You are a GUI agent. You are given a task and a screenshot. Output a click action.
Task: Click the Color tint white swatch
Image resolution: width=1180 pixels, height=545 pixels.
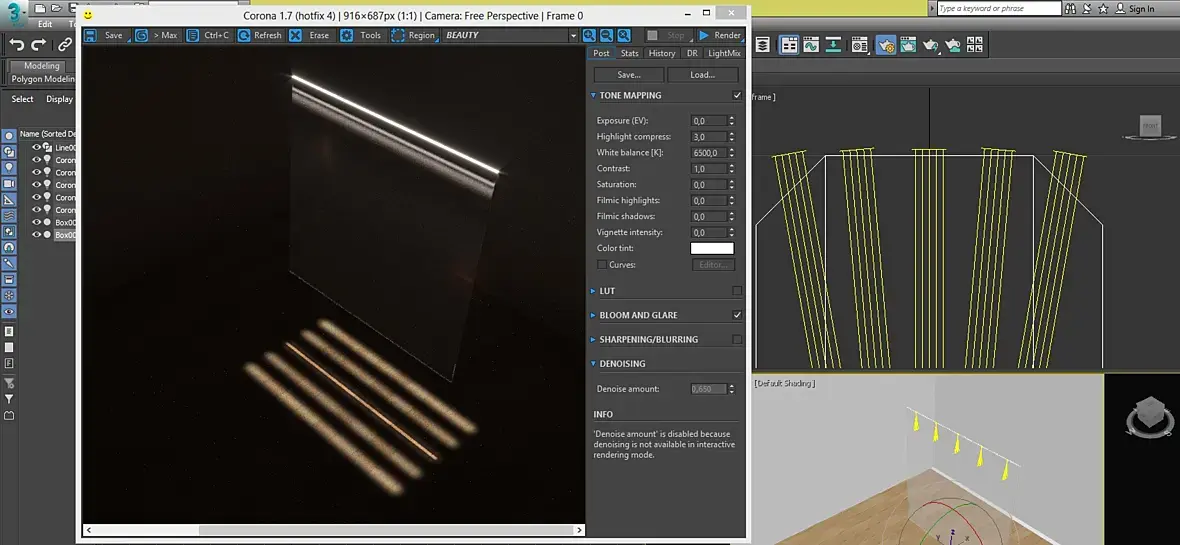point(711,248)
